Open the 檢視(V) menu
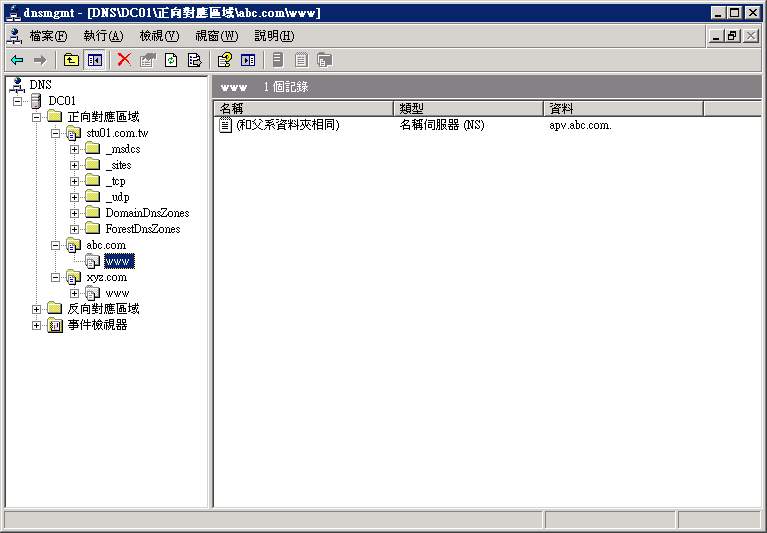The height and width of the screenshot is (533, 767). [159, 36]
